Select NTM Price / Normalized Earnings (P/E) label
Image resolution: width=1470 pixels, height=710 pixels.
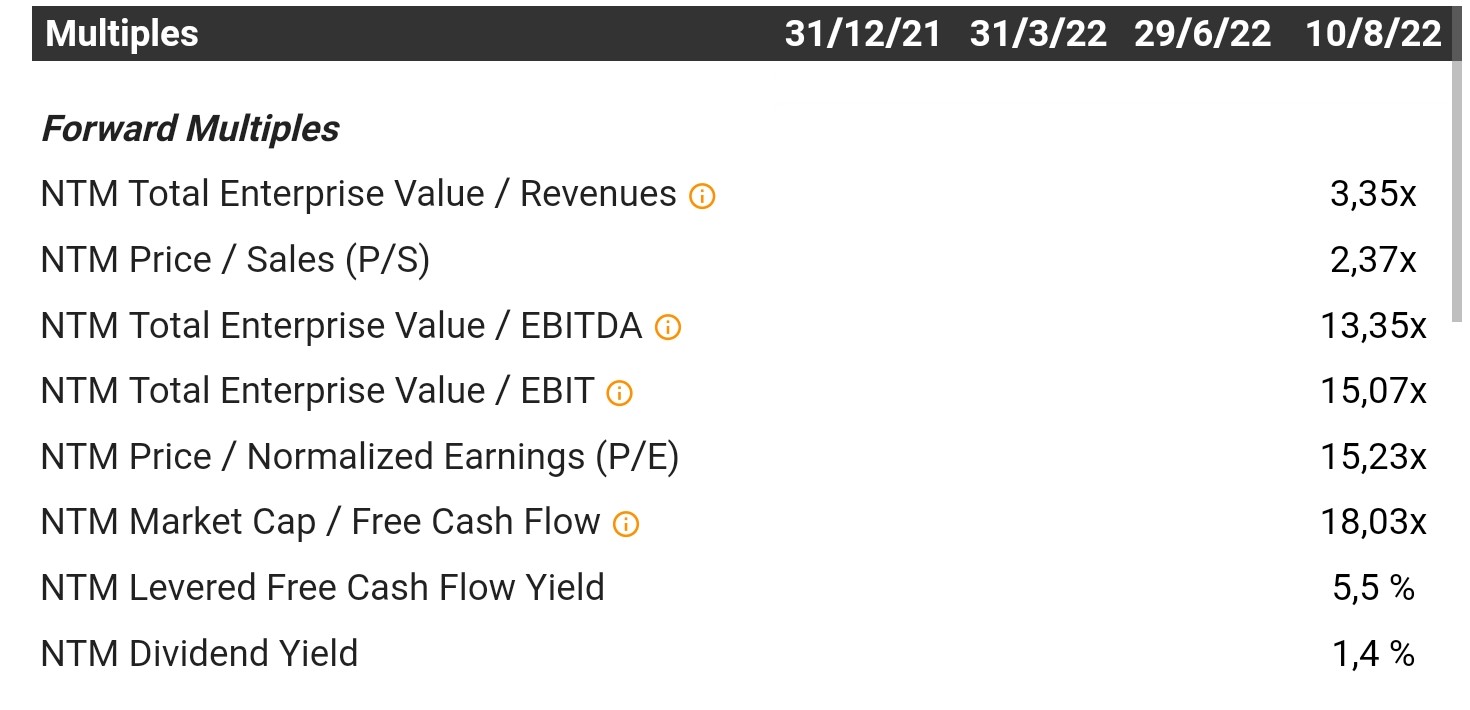(360, 457)
